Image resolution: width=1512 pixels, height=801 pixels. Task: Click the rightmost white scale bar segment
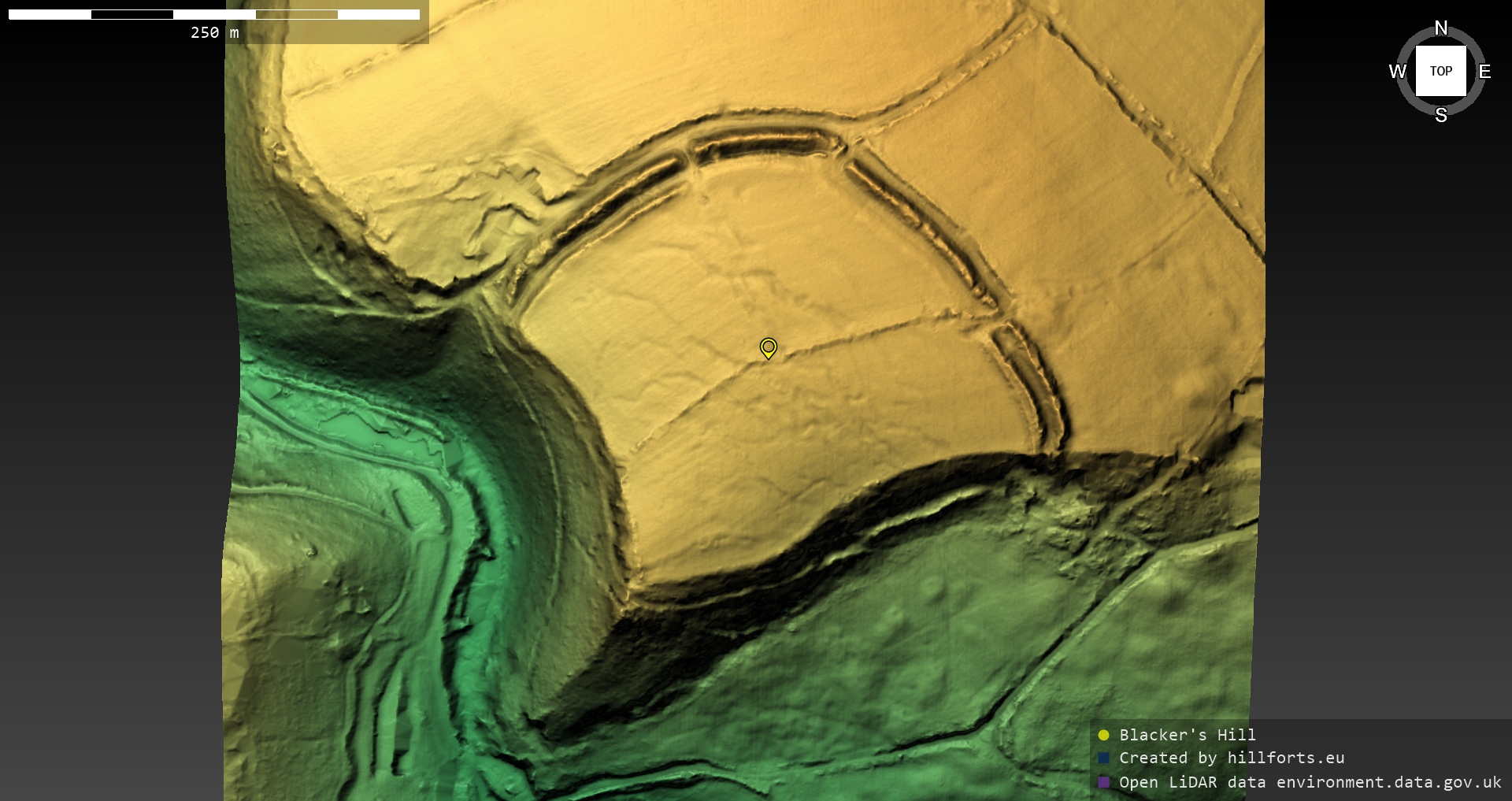pos(378,14)
